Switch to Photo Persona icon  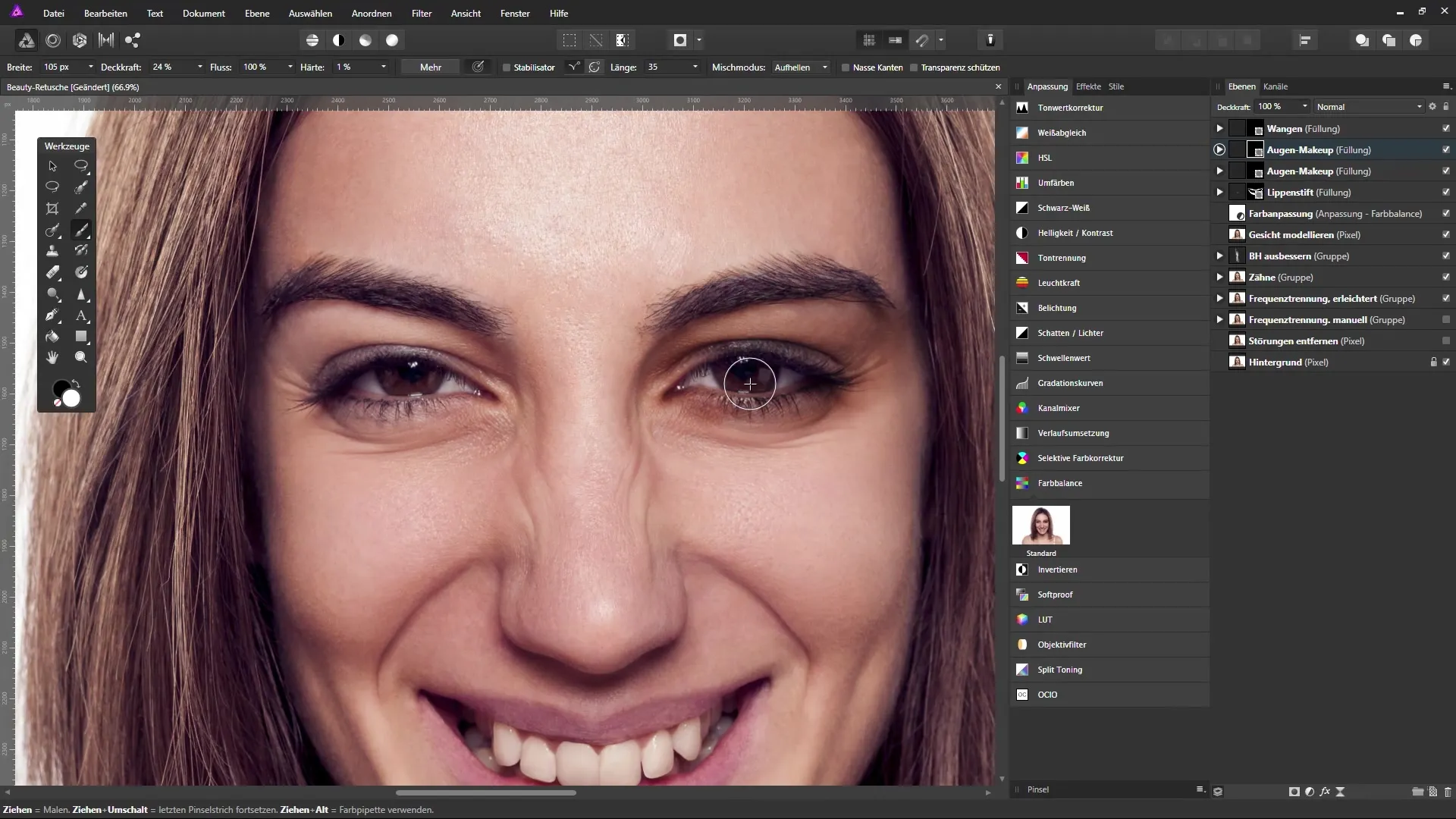[26, 40]
